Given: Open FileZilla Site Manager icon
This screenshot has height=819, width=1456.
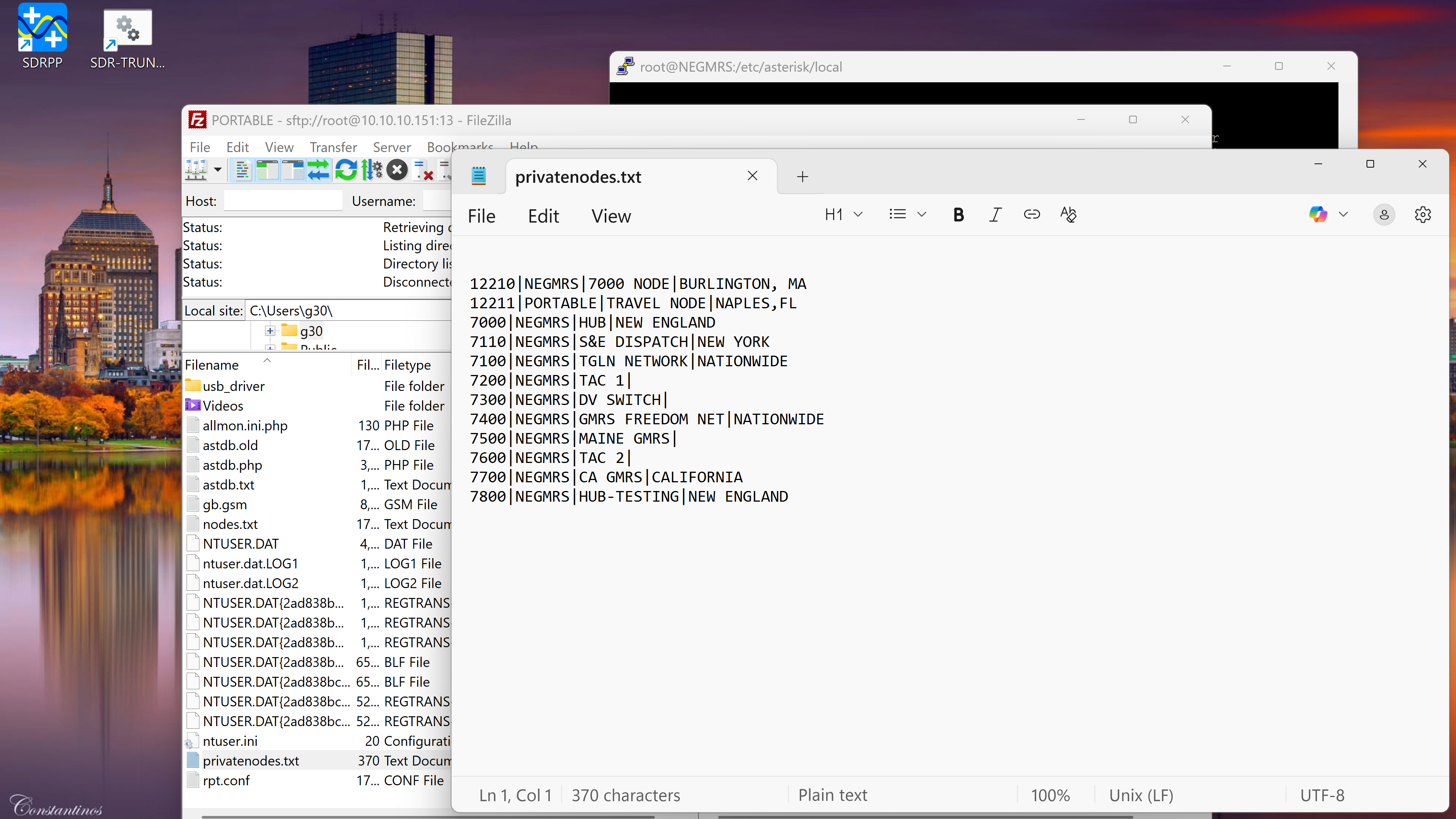Looking at the screenshot, I should 196,169.
